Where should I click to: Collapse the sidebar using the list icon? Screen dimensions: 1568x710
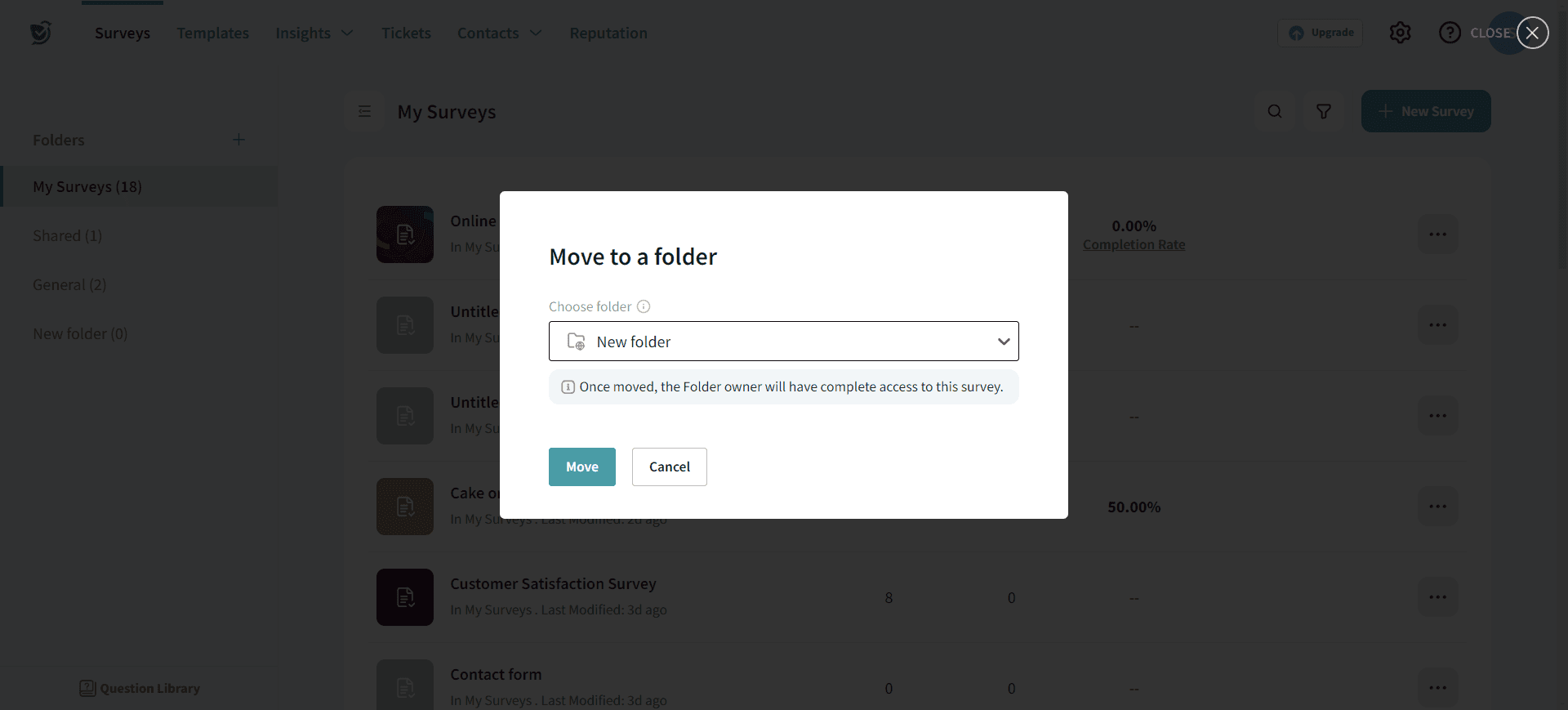point(365,111)
